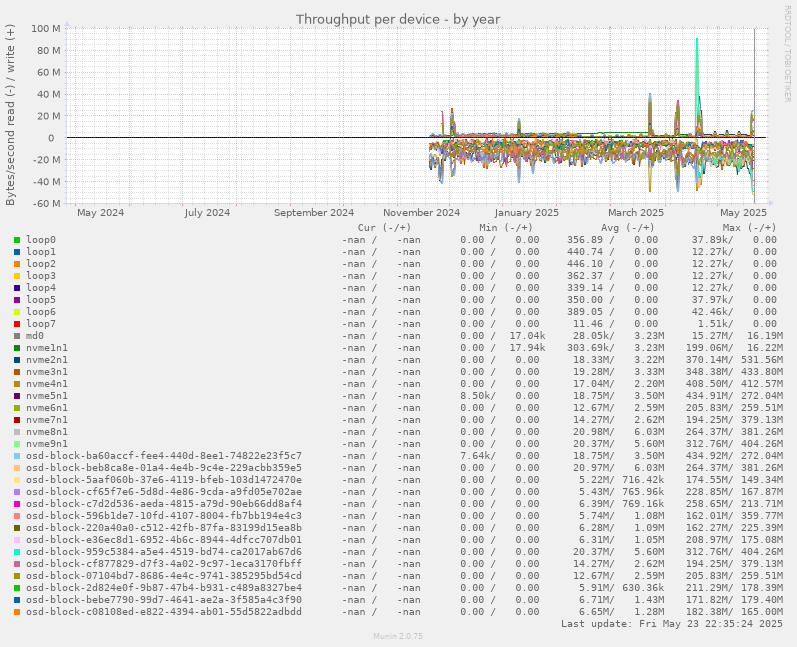Click the Max (-/+) column header
797x647 pixels.
[x=750, y=228]
